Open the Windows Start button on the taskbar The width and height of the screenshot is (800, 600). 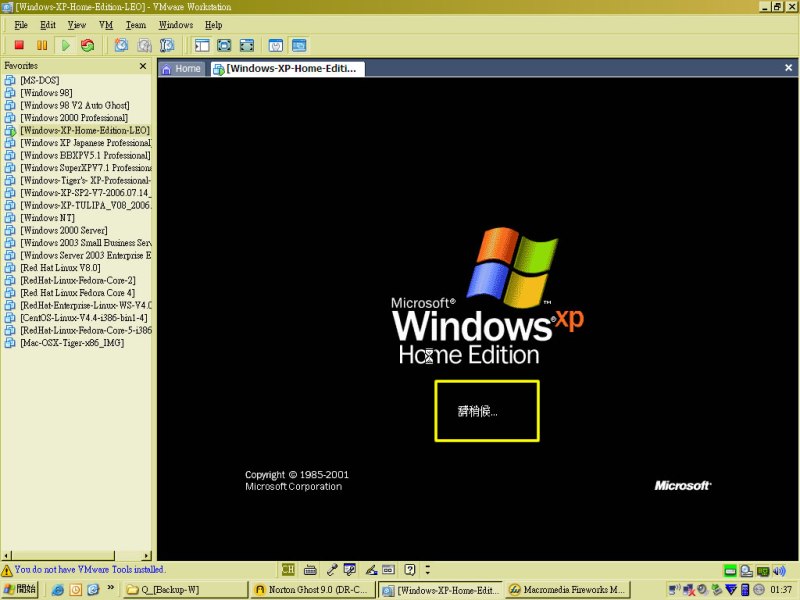point(20,589)
